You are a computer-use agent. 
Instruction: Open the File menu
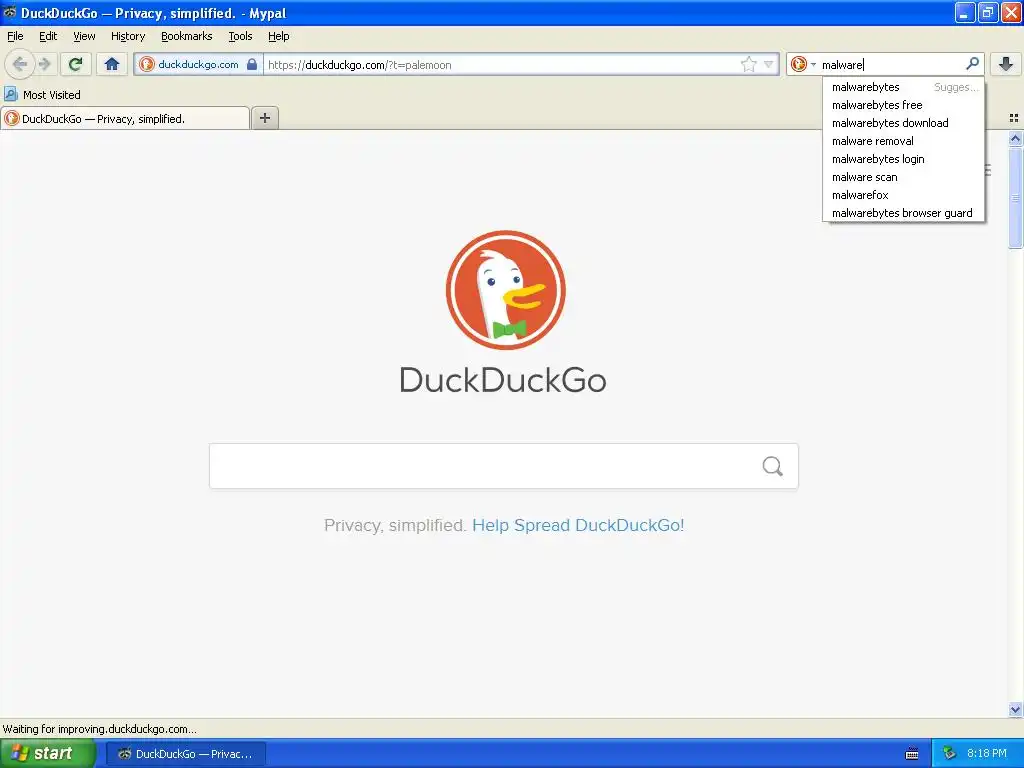[15, 37]
